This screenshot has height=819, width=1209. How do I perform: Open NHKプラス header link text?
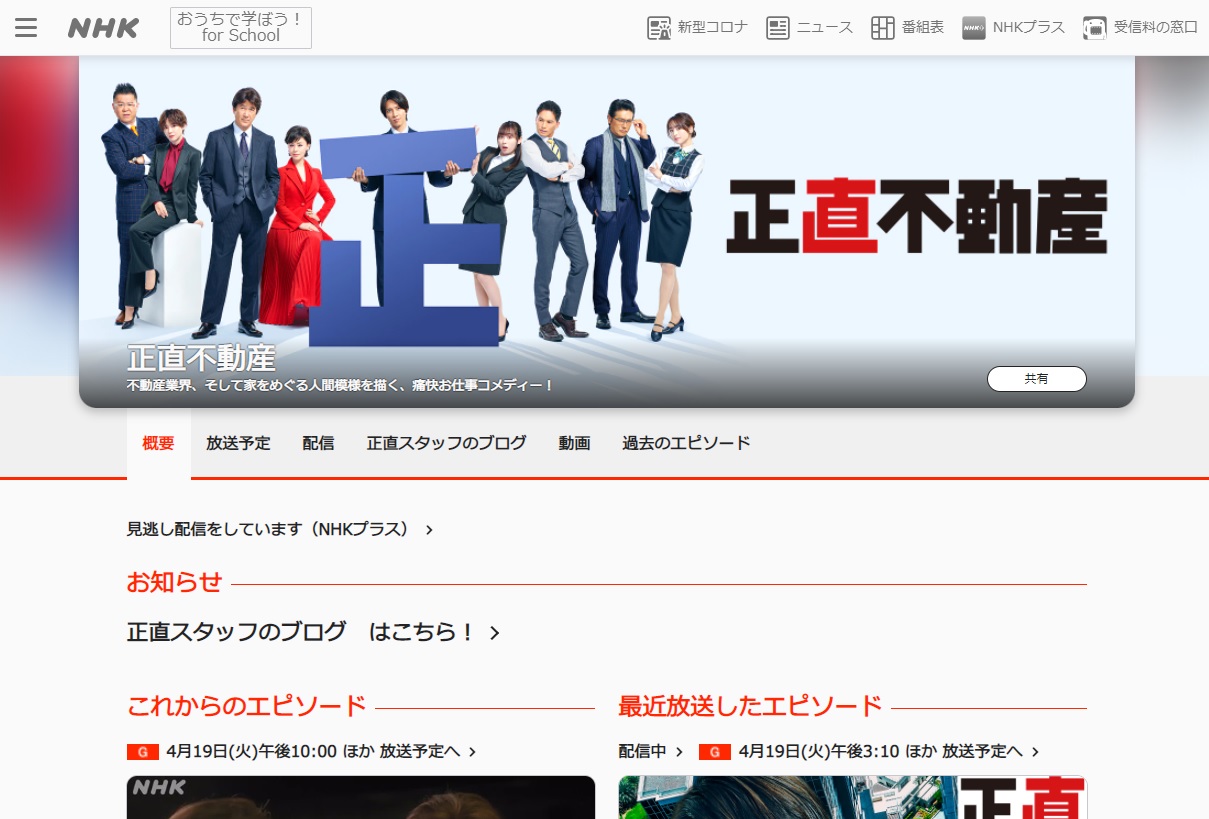pyautogui.click(x=1029, y=28)
